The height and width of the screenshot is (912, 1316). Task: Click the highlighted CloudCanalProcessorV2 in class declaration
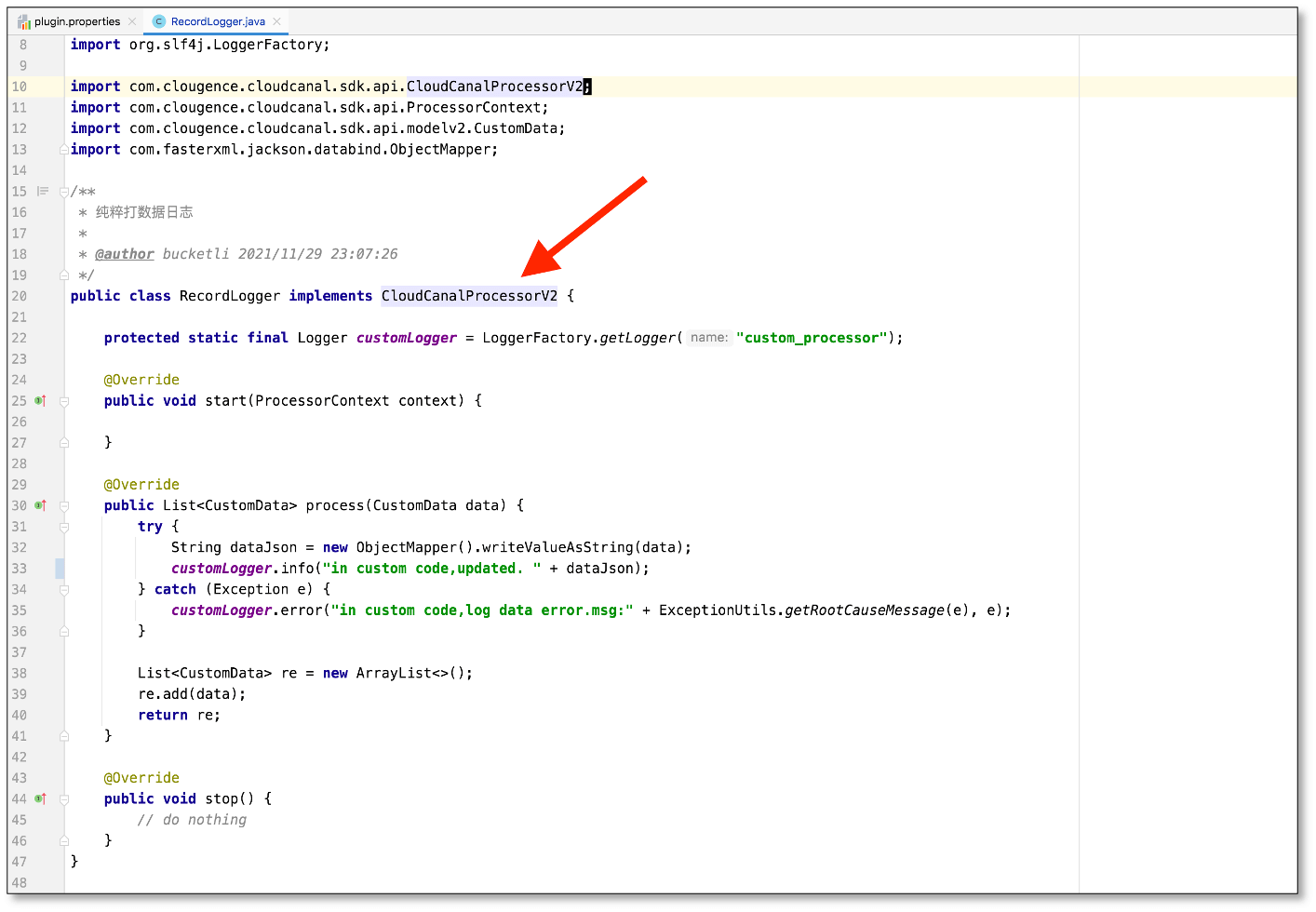(x=468, y=296)
